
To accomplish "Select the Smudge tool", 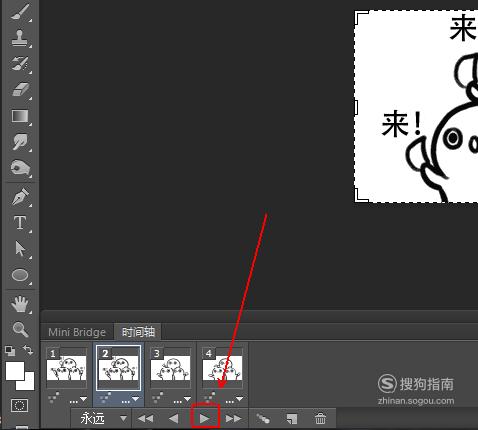I will [20, 142].
